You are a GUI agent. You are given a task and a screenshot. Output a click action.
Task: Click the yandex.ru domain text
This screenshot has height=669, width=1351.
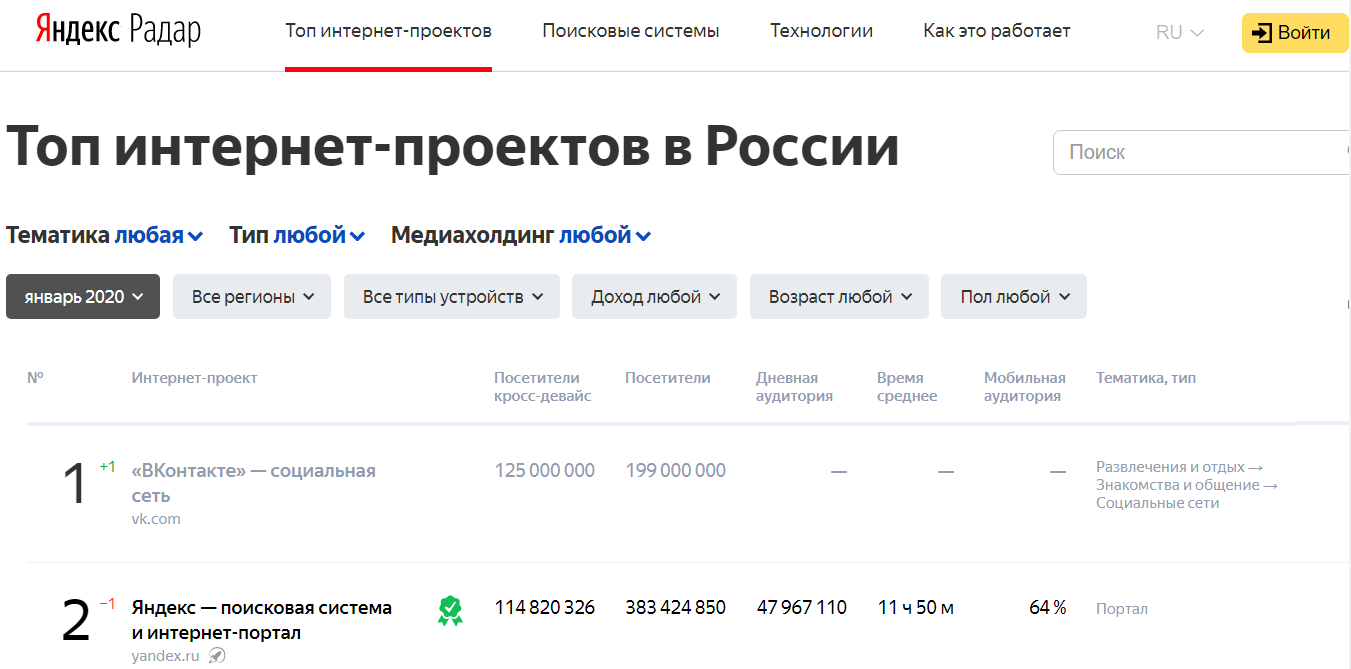pos(165,656)
